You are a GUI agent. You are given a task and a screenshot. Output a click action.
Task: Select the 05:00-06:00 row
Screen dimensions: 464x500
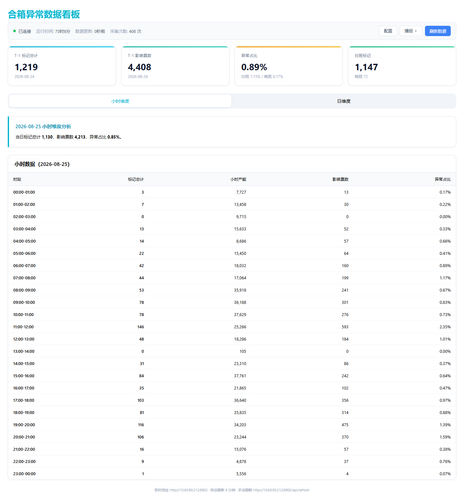point(232,253)
